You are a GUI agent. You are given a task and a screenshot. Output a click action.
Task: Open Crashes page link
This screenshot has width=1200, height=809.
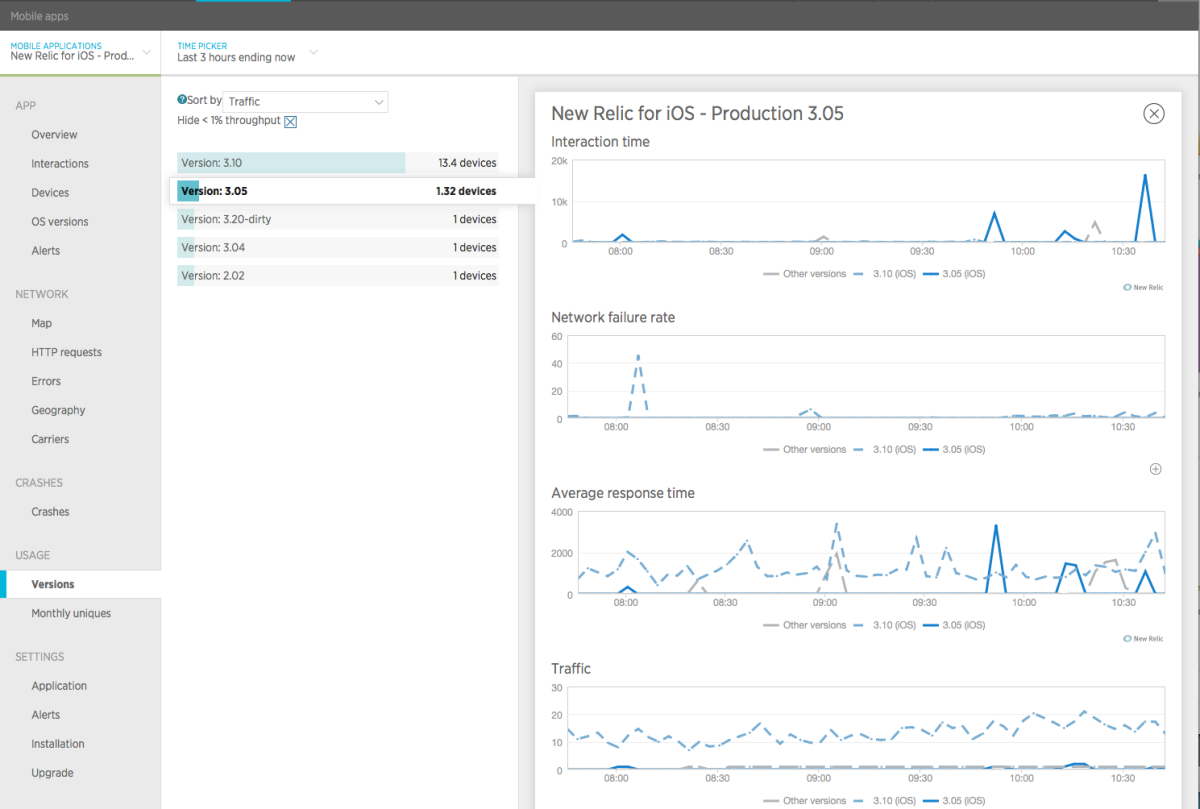point(50,512)
